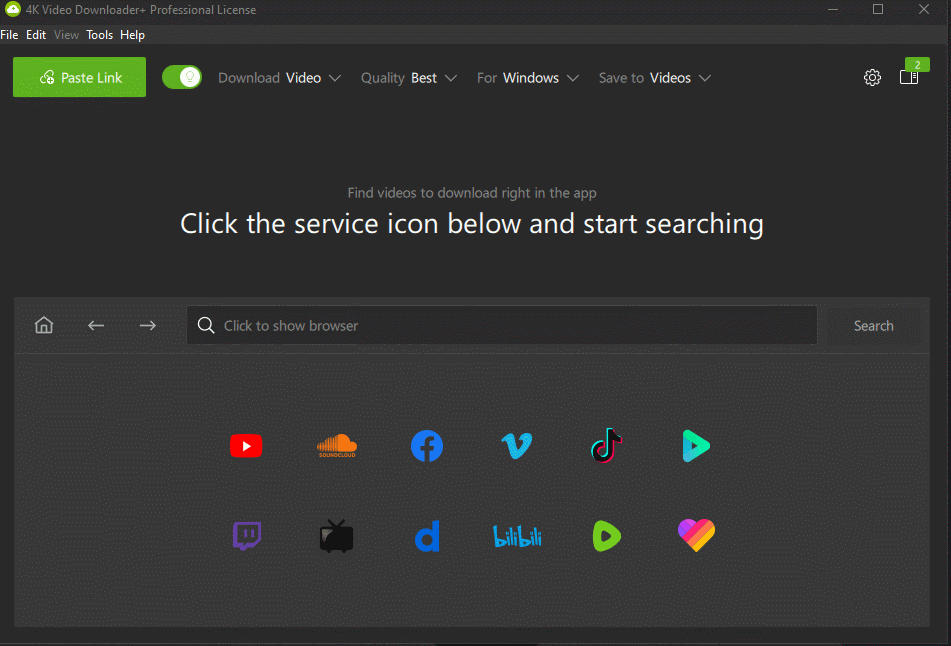Open the black TV set service icon

(337, 536)
